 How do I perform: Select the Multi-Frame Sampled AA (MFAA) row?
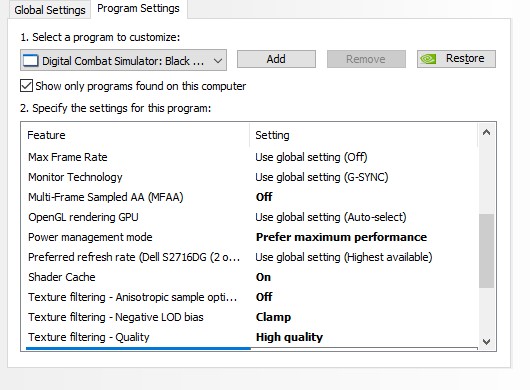click(x=252, y=197)
